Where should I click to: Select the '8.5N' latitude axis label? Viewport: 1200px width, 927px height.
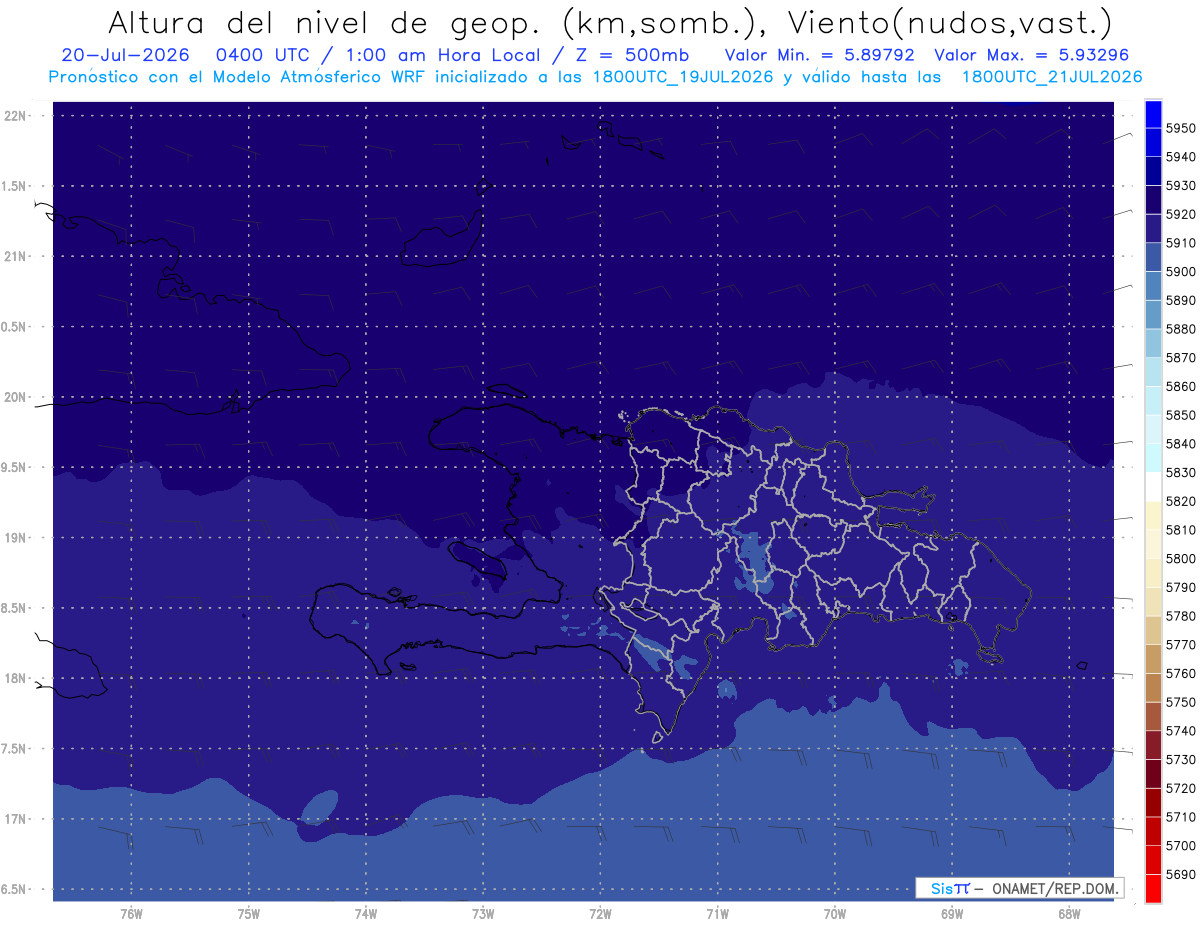tap(14, 608)
